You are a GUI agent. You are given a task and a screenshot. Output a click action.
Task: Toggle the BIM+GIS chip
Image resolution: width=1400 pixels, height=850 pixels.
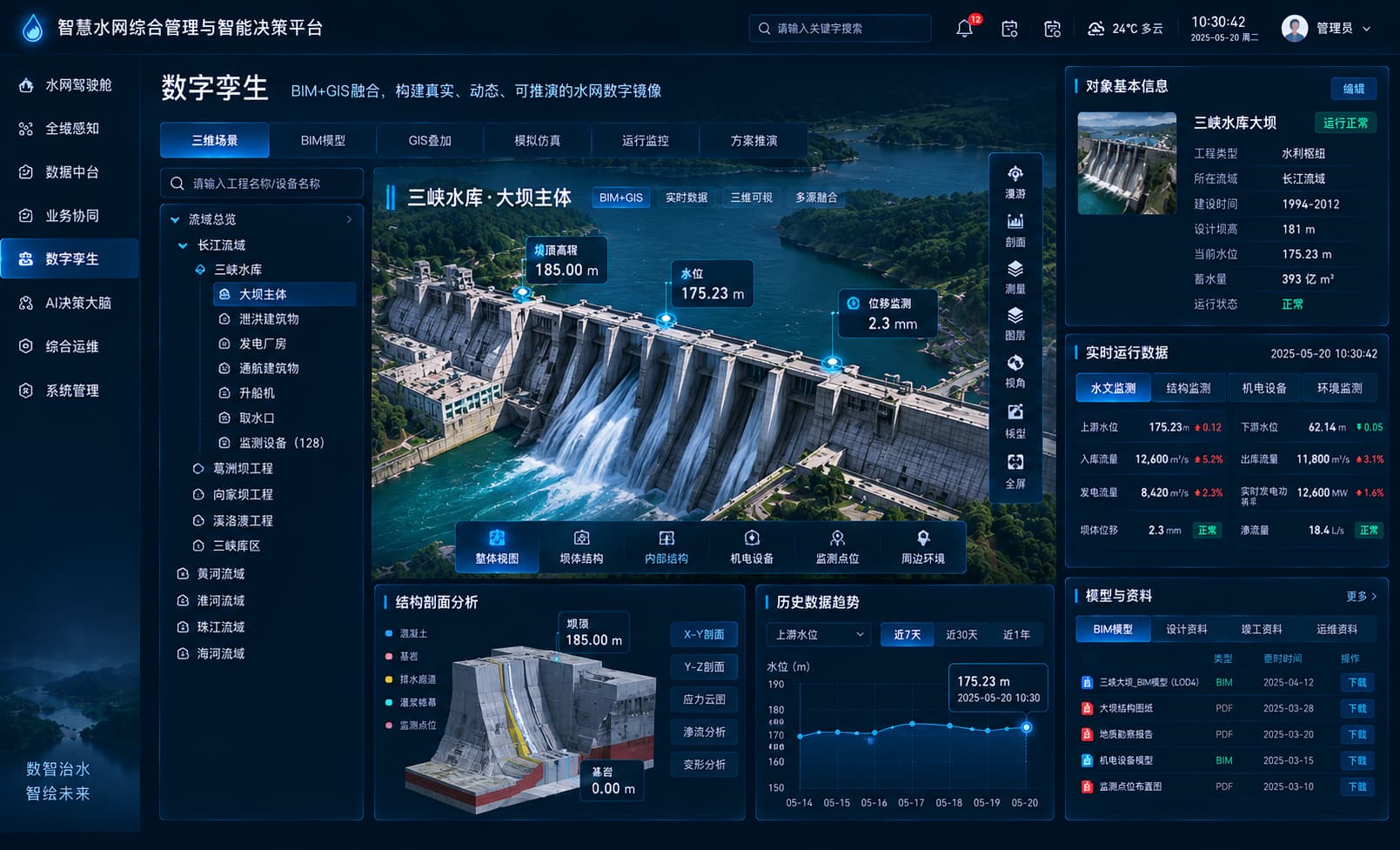coord(620,197)
